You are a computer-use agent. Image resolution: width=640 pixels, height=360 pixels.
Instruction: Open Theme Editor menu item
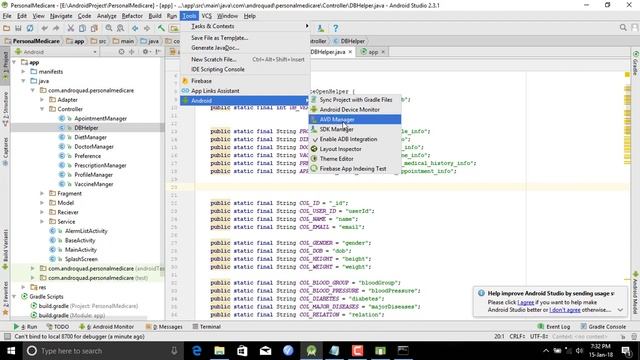[x=355, y=159]
